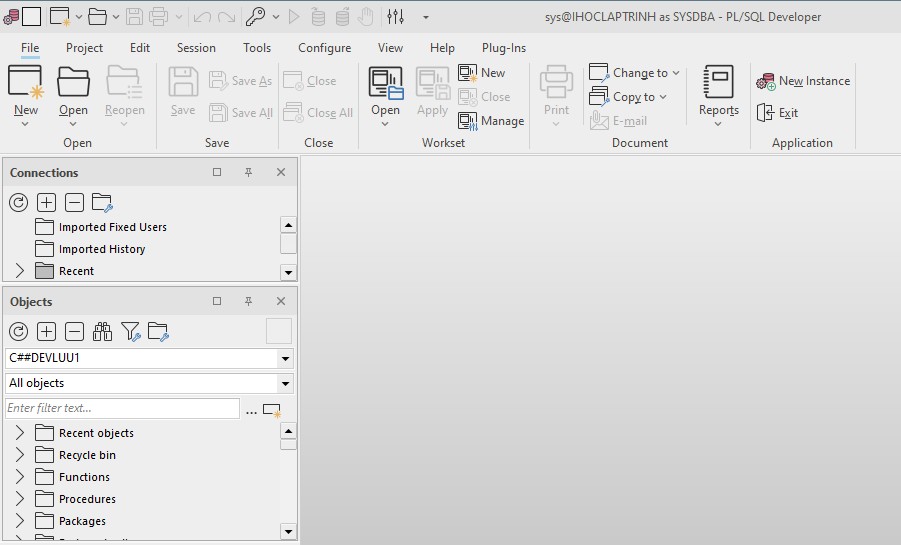
Task: Refresh the Connections panel
Action: 18,202
